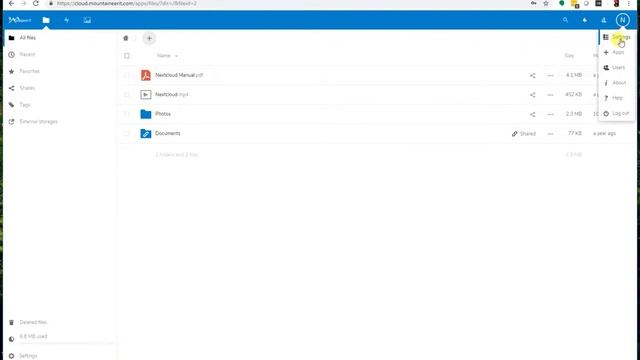Open the Gallery picture icon

pos(87,20)
